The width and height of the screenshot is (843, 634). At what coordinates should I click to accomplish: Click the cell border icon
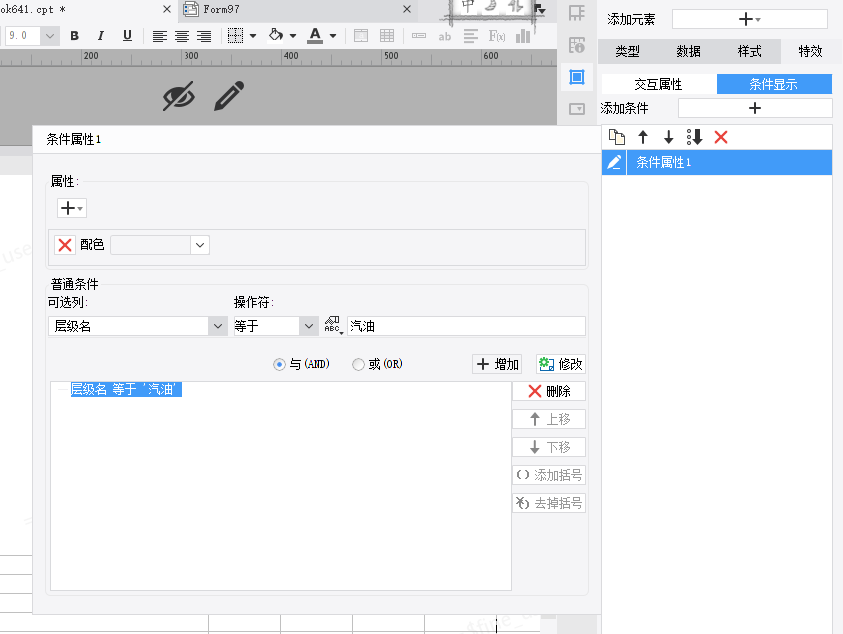[x=235, y=36]
